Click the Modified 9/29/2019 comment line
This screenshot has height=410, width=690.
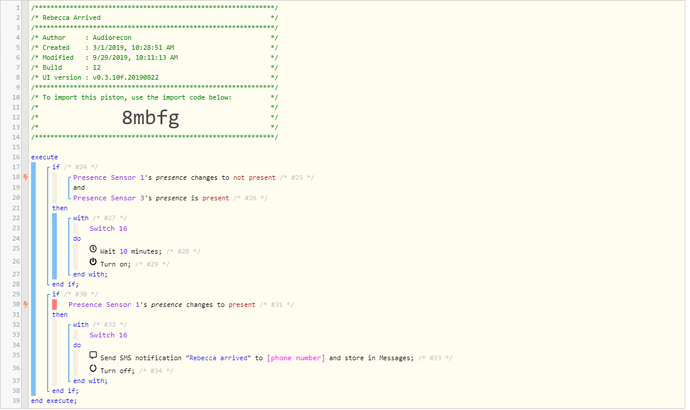[154, 58]
